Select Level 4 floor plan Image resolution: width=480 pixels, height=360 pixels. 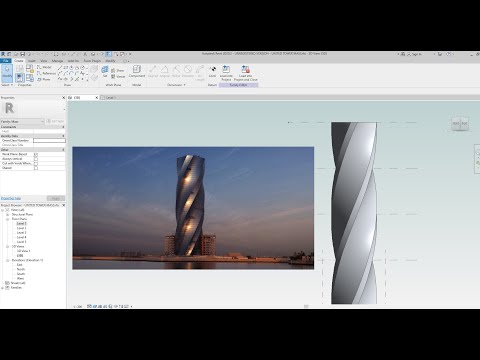tap(22, 237)
